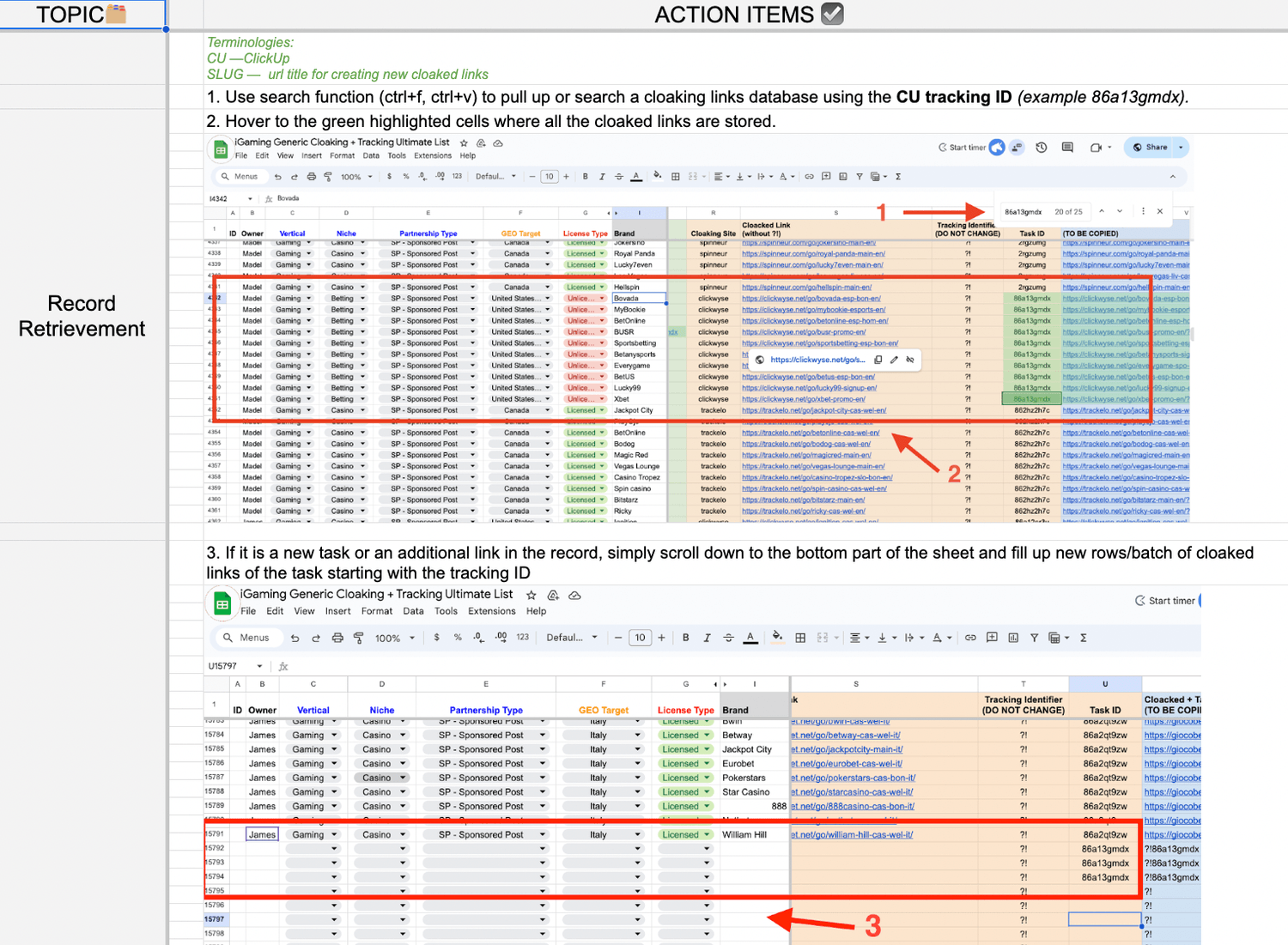Star the document in the step 3 screenshot
Screen dimensions: 1288x945
click(x=532, y=595)
